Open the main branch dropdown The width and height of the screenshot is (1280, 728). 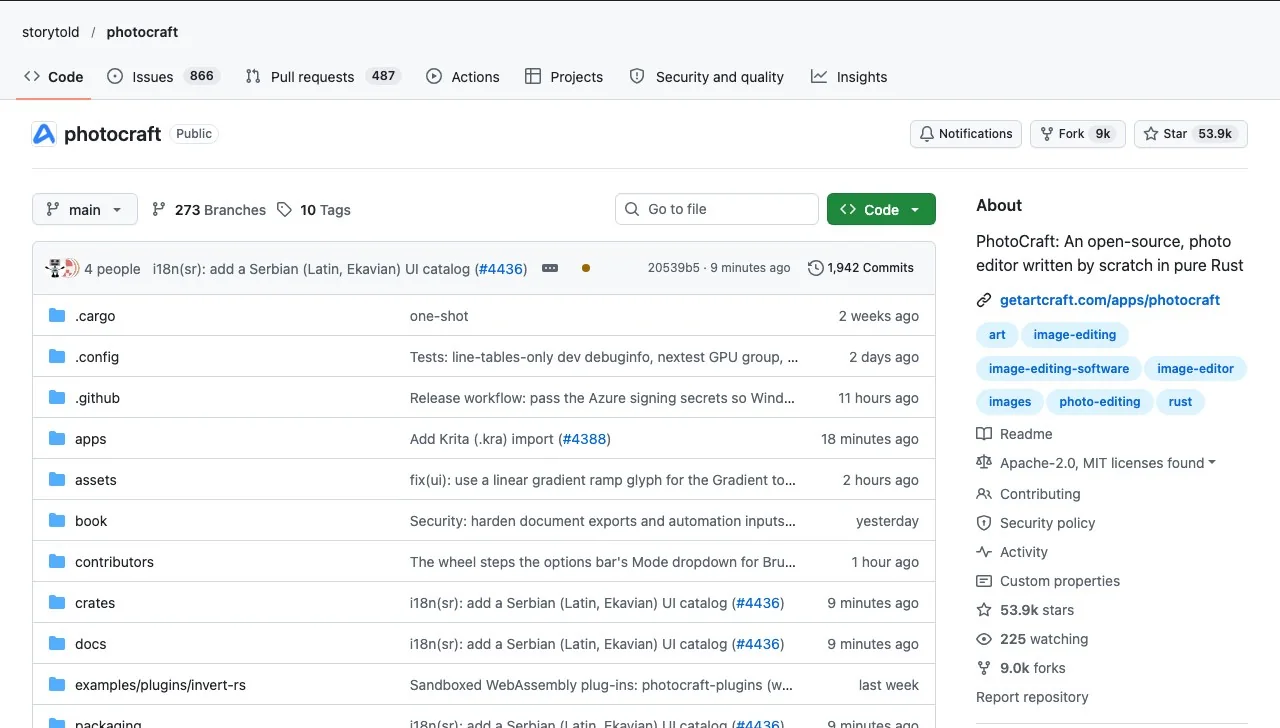pyautogui.click(x=85, y=209)
